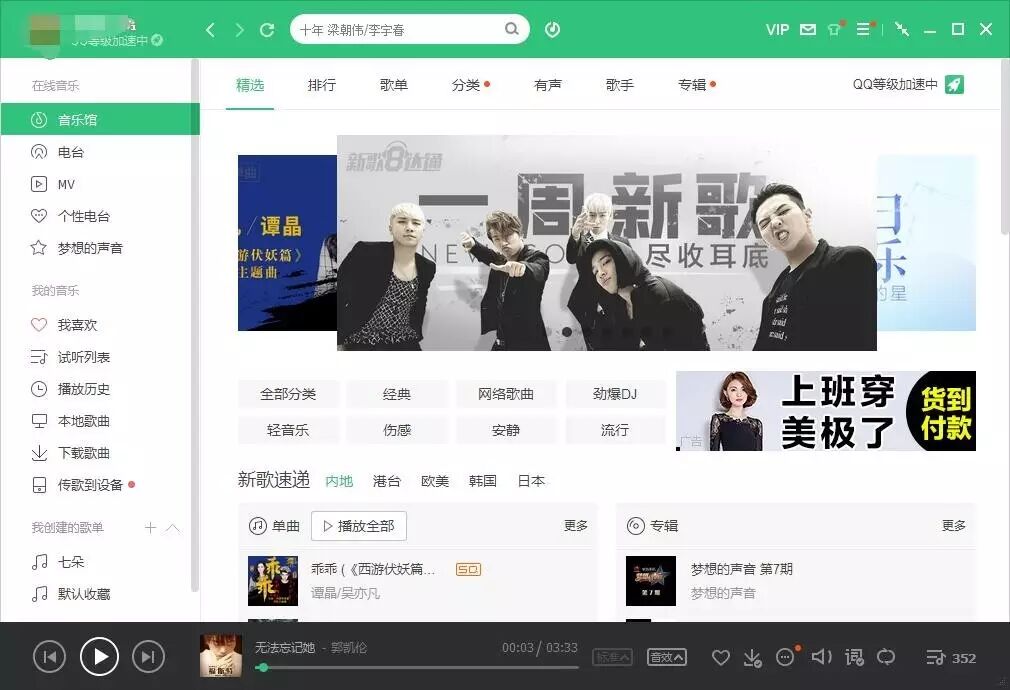
Task: Click the 伤感 category button
Action: point(397,430)
